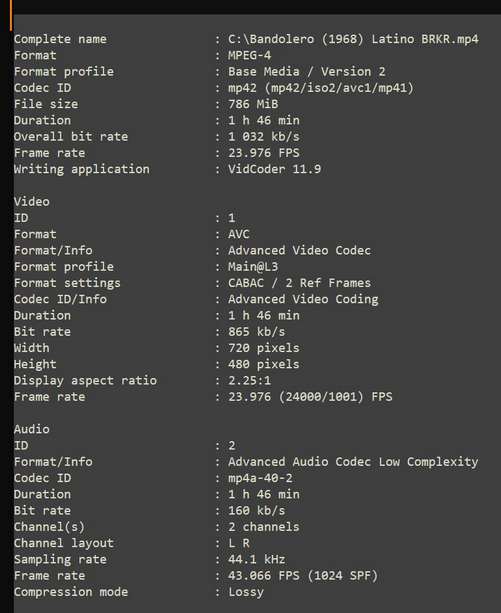501x613 pixels.
Task: Select the Display aspect ratio 2.25:1 value
Action: (249, 381)
